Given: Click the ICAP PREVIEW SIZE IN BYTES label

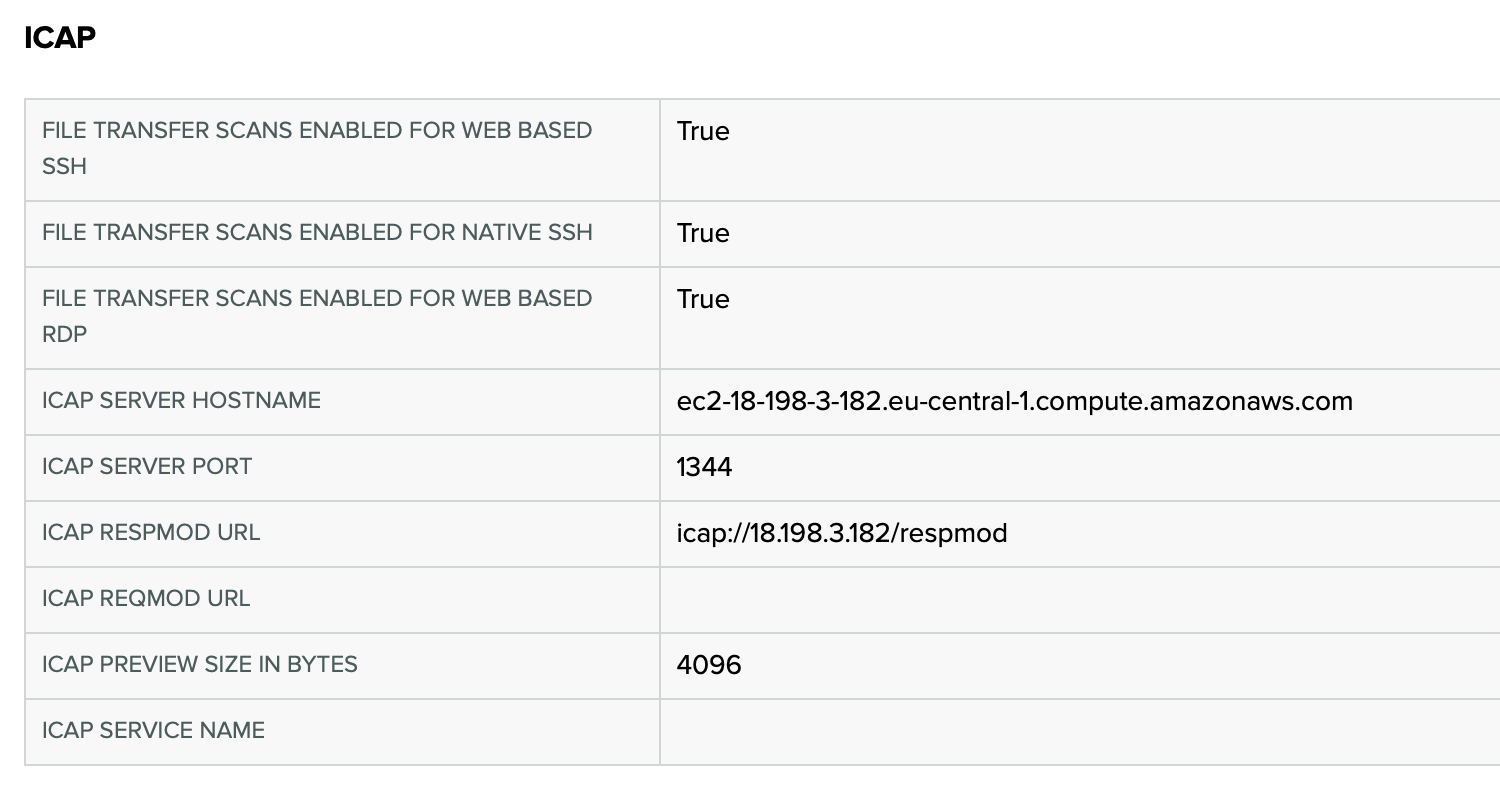Looking at the screenshot, I should coord(200,664).
